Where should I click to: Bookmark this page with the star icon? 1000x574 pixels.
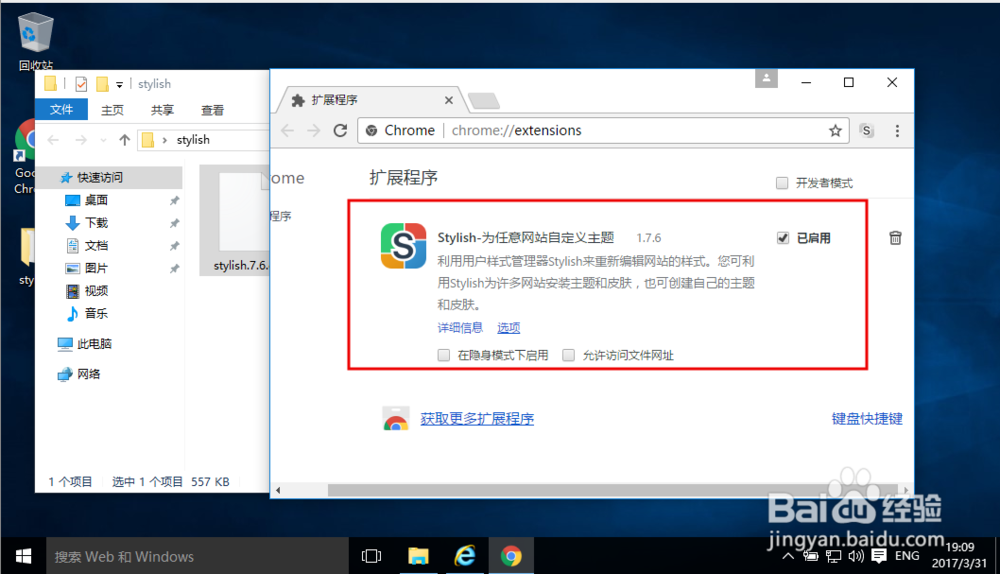tap(835, 131)
